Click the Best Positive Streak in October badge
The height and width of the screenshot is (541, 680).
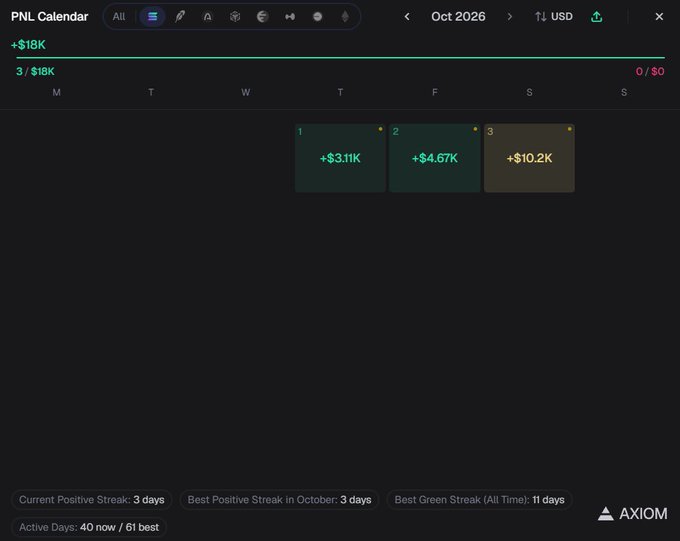coord(279,499)
